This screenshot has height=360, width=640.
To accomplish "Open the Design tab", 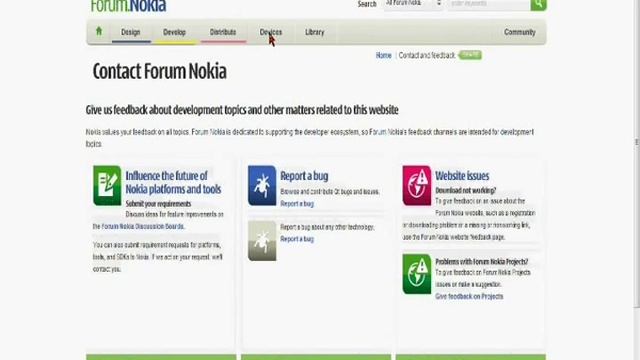I will click(131, 32).
